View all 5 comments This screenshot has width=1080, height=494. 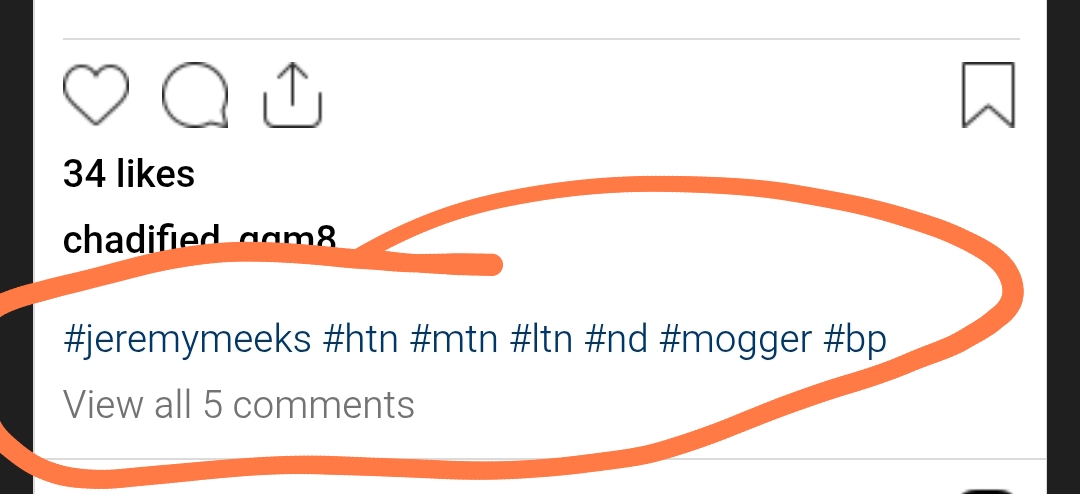(x=238, y=404)
